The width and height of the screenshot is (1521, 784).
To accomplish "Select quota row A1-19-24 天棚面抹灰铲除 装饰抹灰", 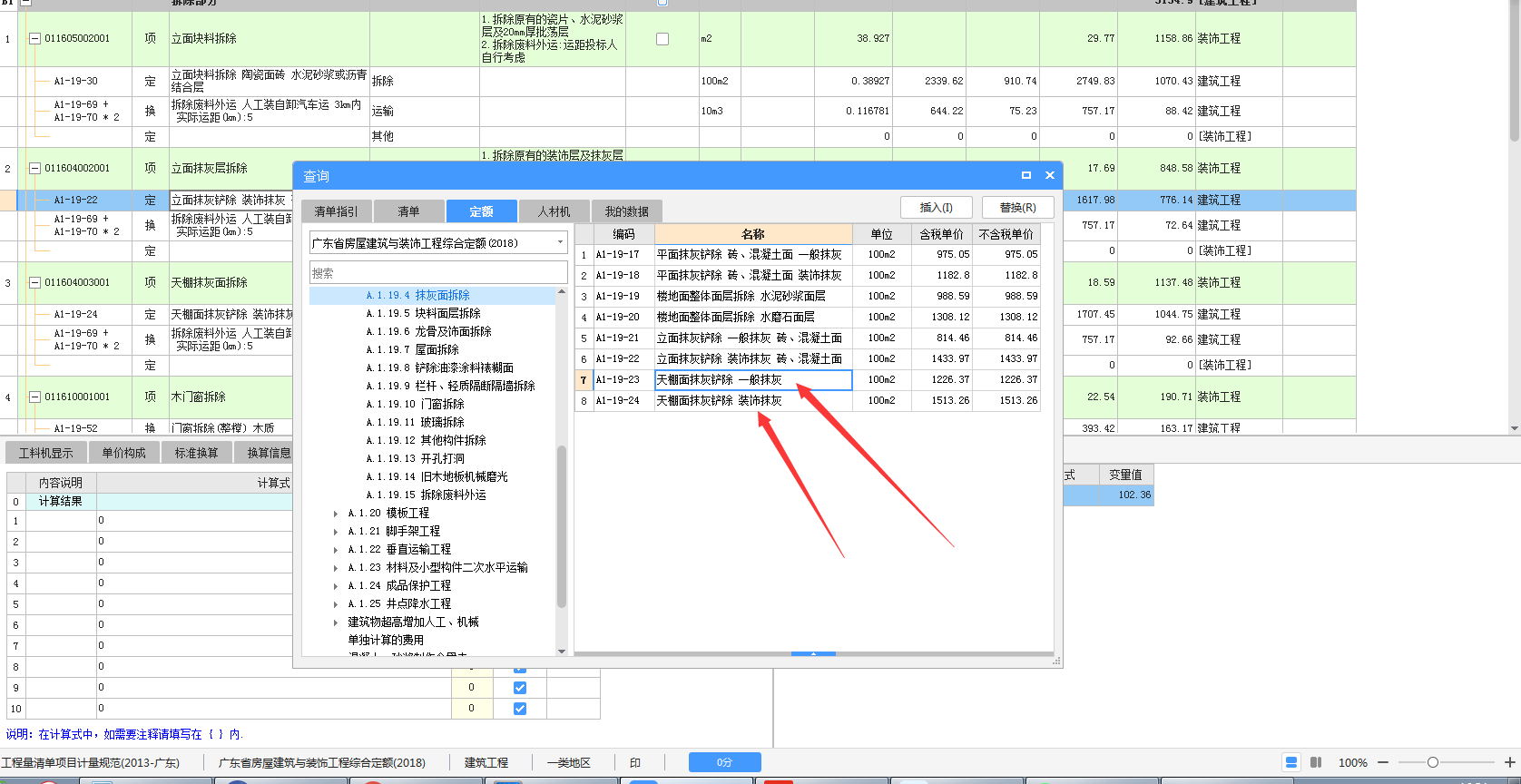I will 808,400.
